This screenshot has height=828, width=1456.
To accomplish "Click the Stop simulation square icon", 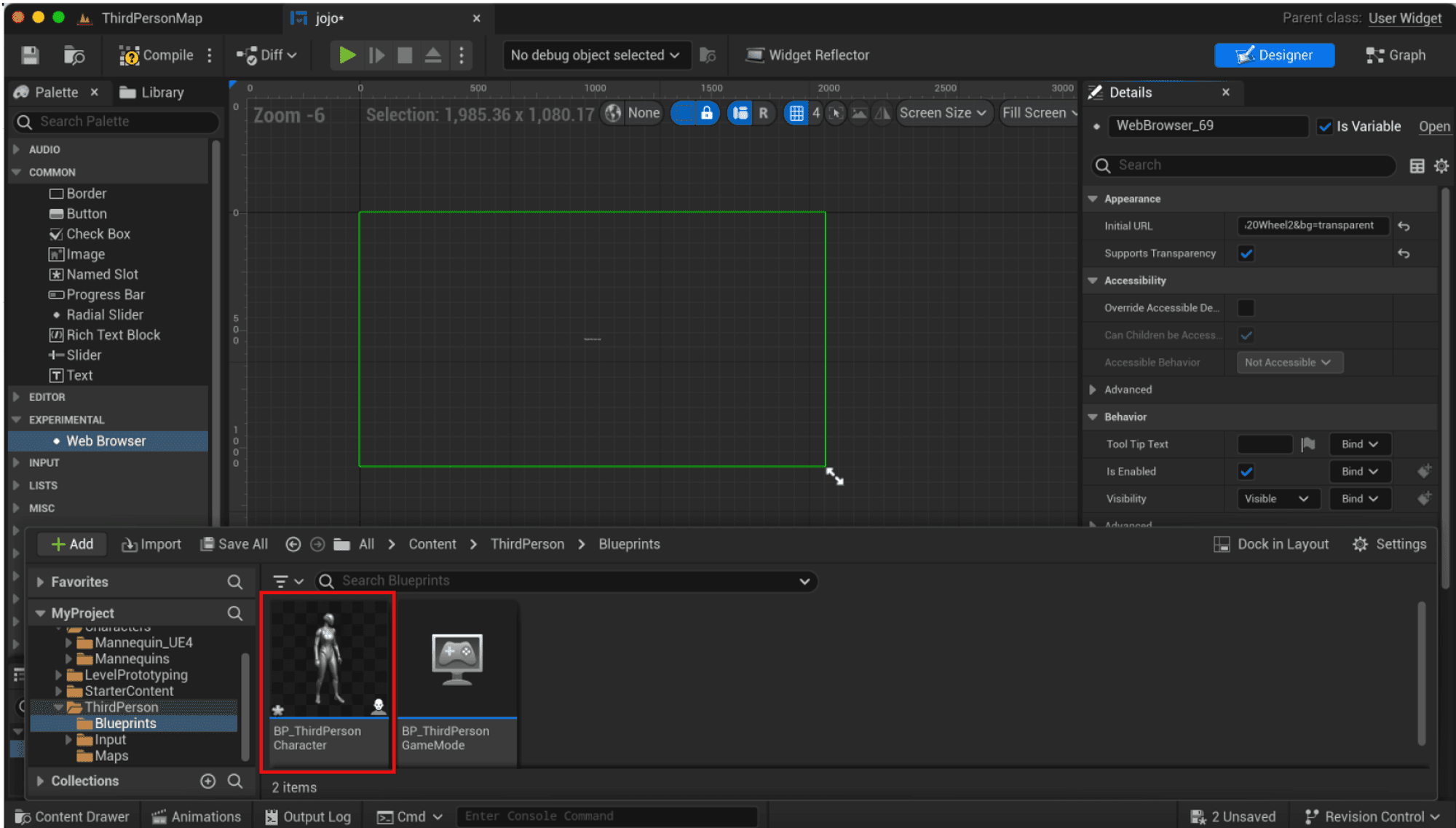I will [x=405, y=55].
